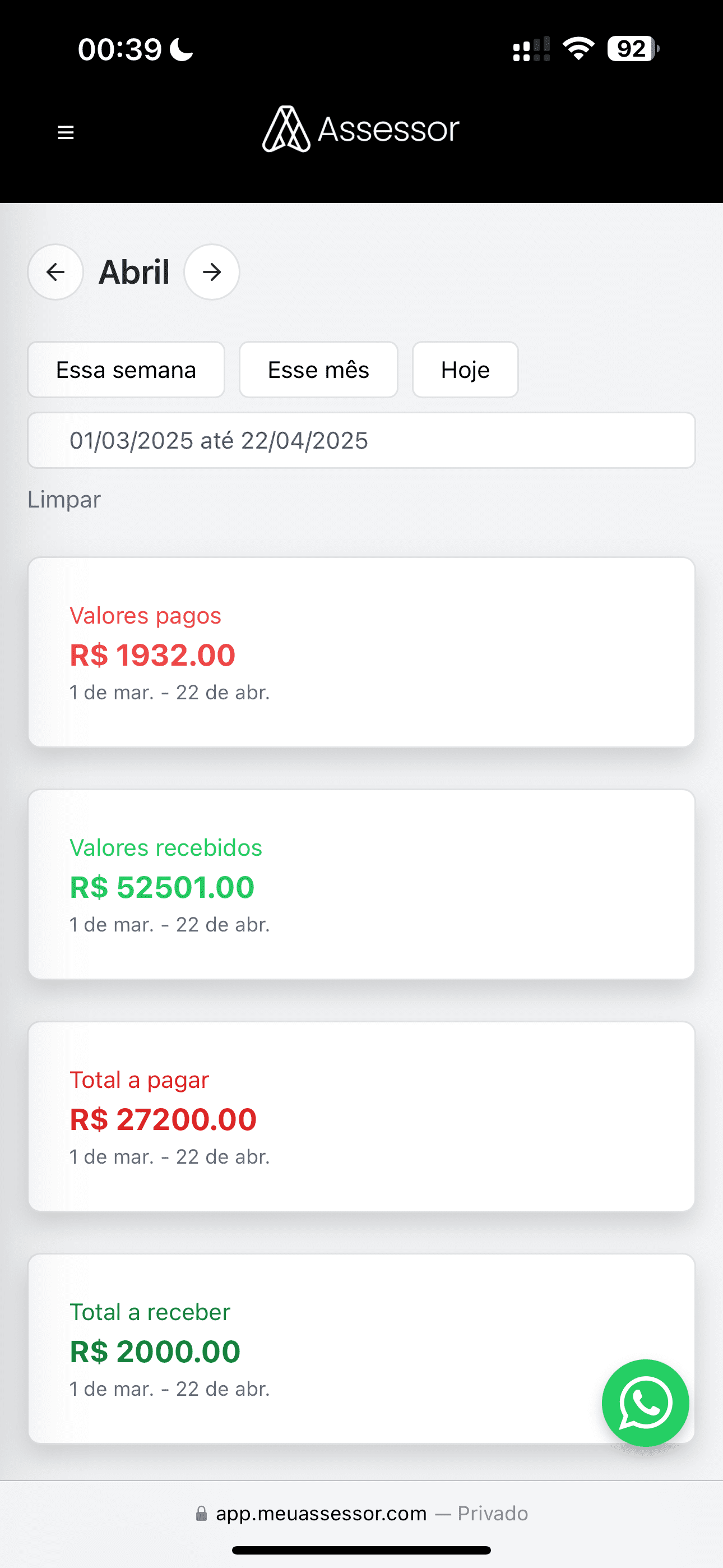Open the Valores pagos card
The image size is (723, 1568).
[x=361, y=653]
